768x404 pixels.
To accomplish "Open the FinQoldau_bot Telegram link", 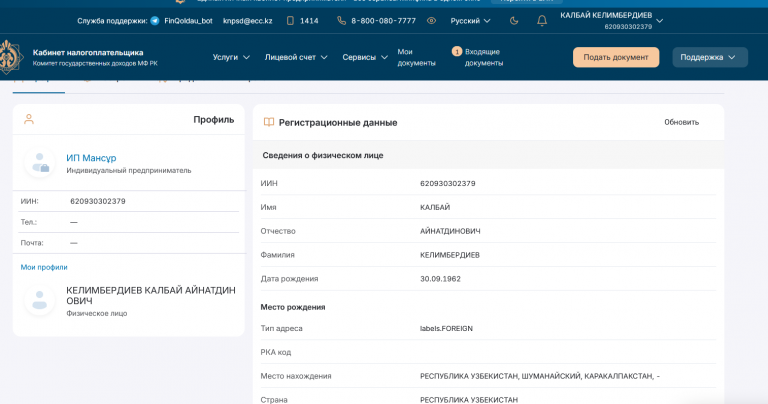I will pos(188,21).
